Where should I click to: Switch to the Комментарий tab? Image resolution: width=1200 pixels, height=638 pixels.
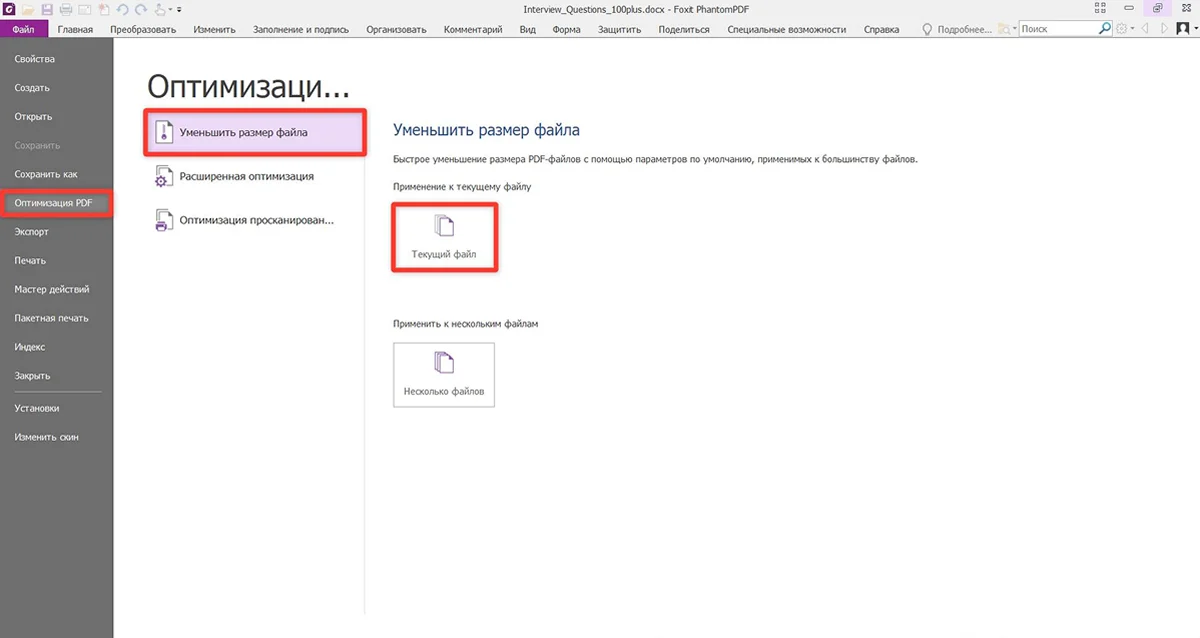[x=473, y=29]
